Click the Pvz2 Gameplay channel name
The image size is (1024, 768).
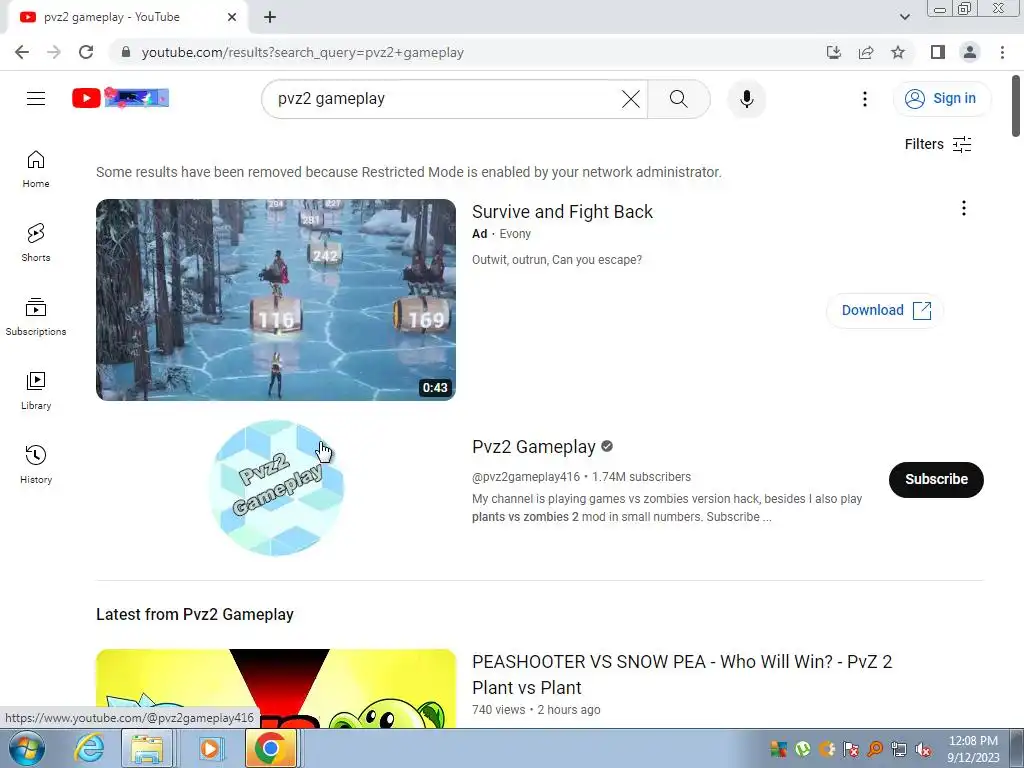click(534, 447)
